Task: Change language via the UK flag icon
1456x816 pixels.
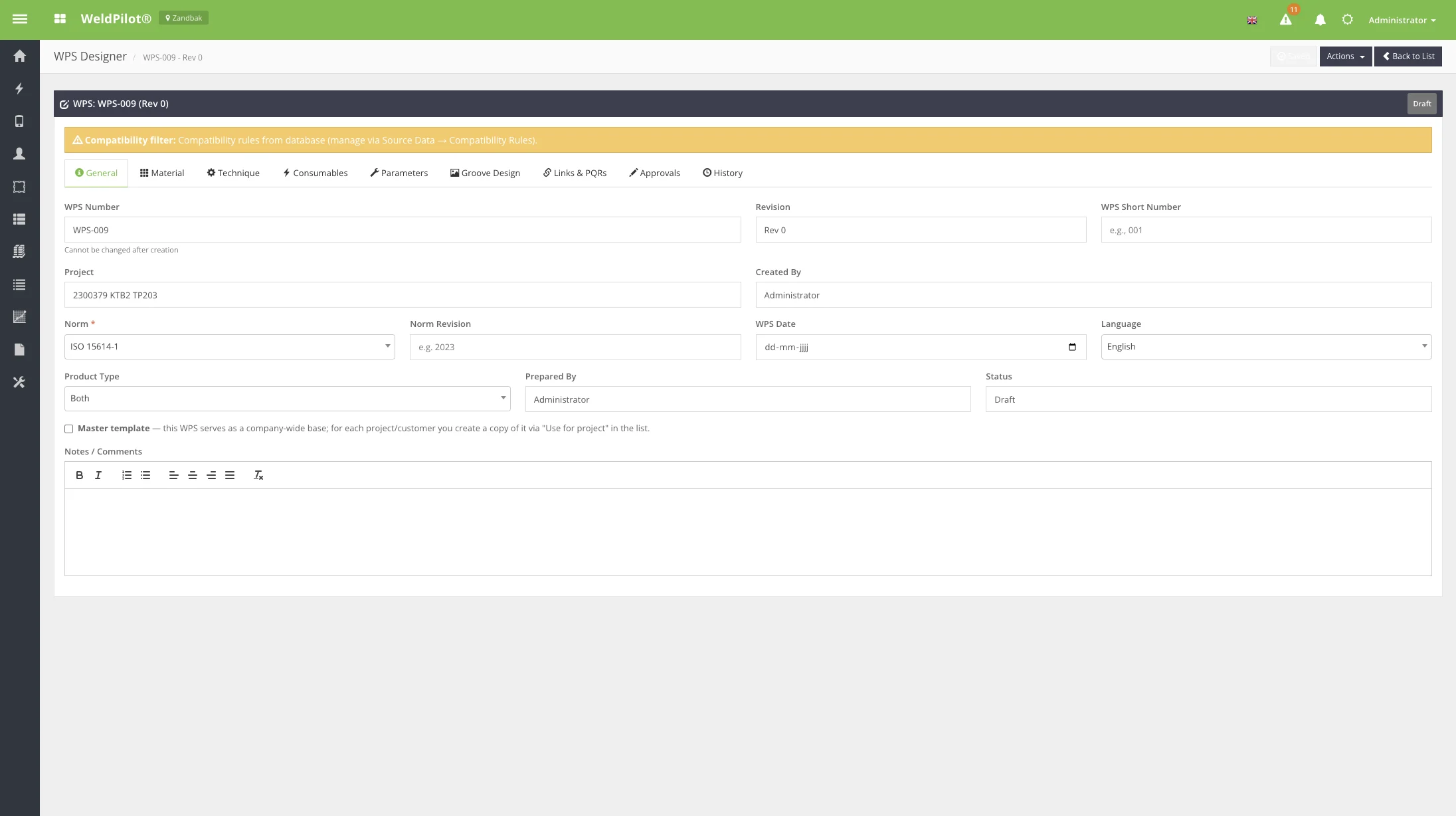Action: coord(1252,20)
